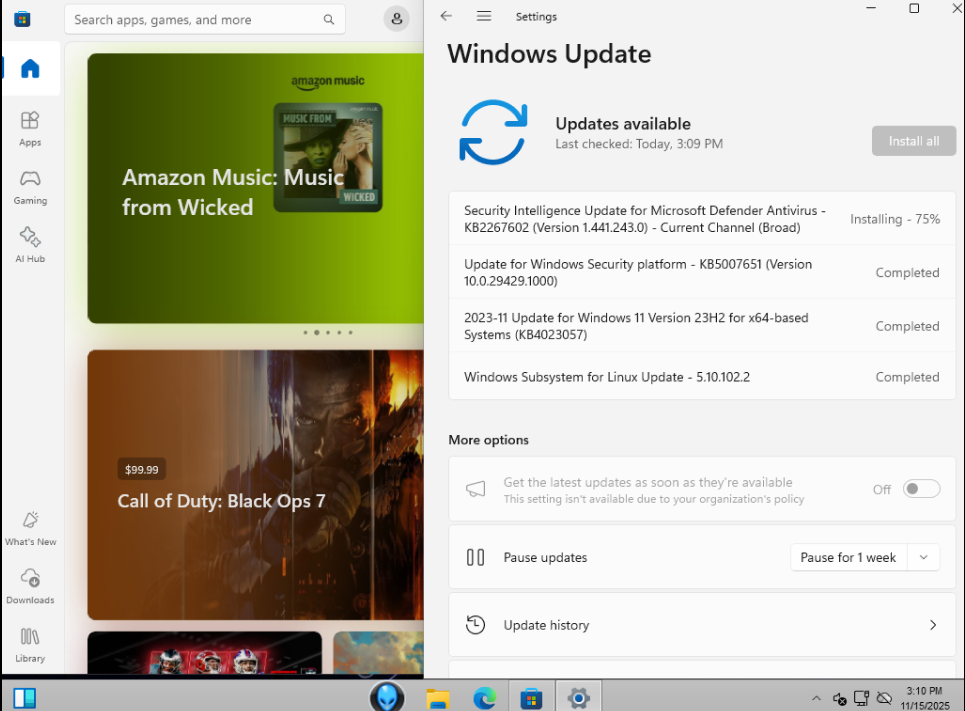The height and width of the screenshot is (711, 965).
Task: Click Last checked: Today, 3:09 PM text
Action: (639, 144)
